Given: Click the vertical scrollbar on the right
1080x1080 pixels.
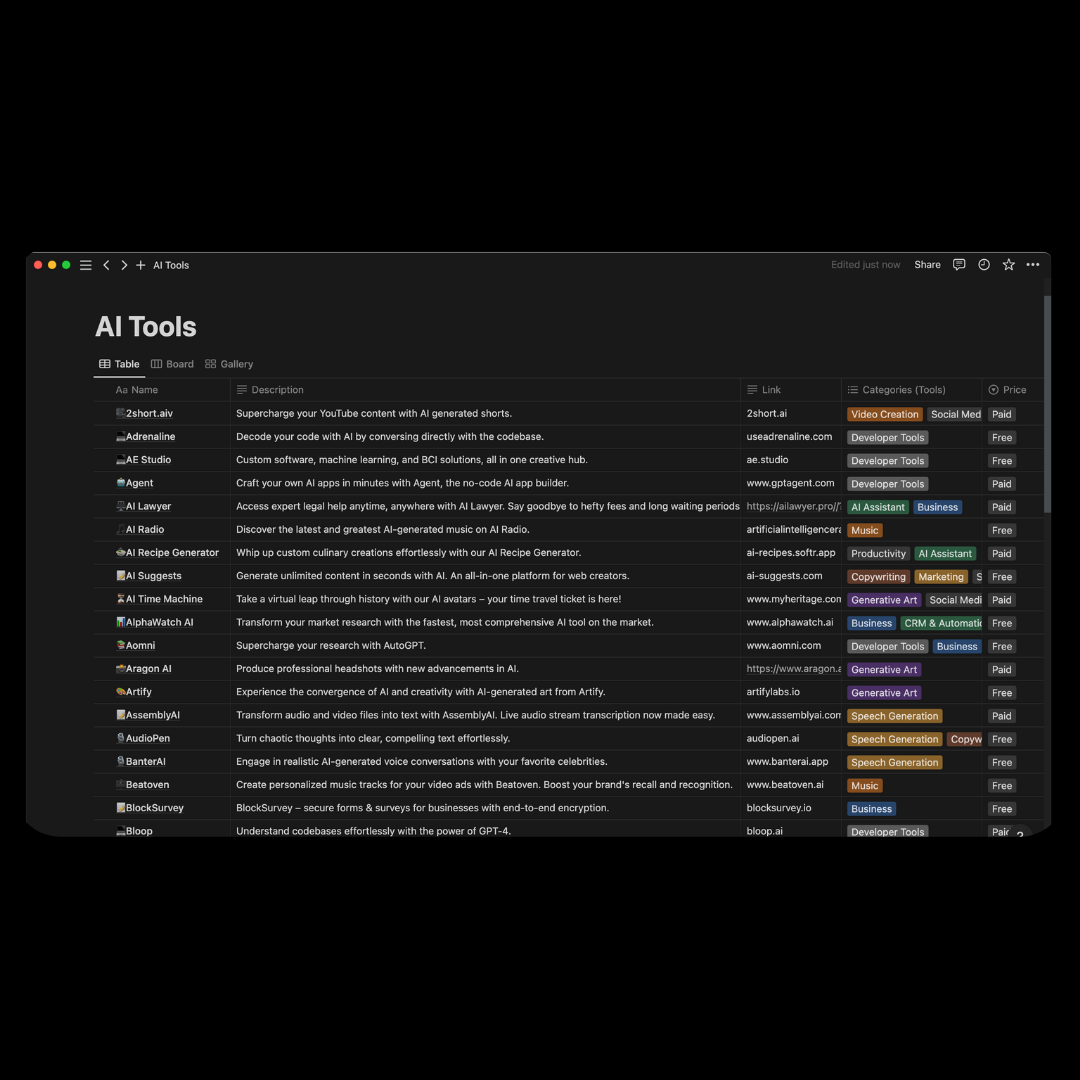Looking at the screenshot, I should pyautogui.click(x=1047, y=404).
